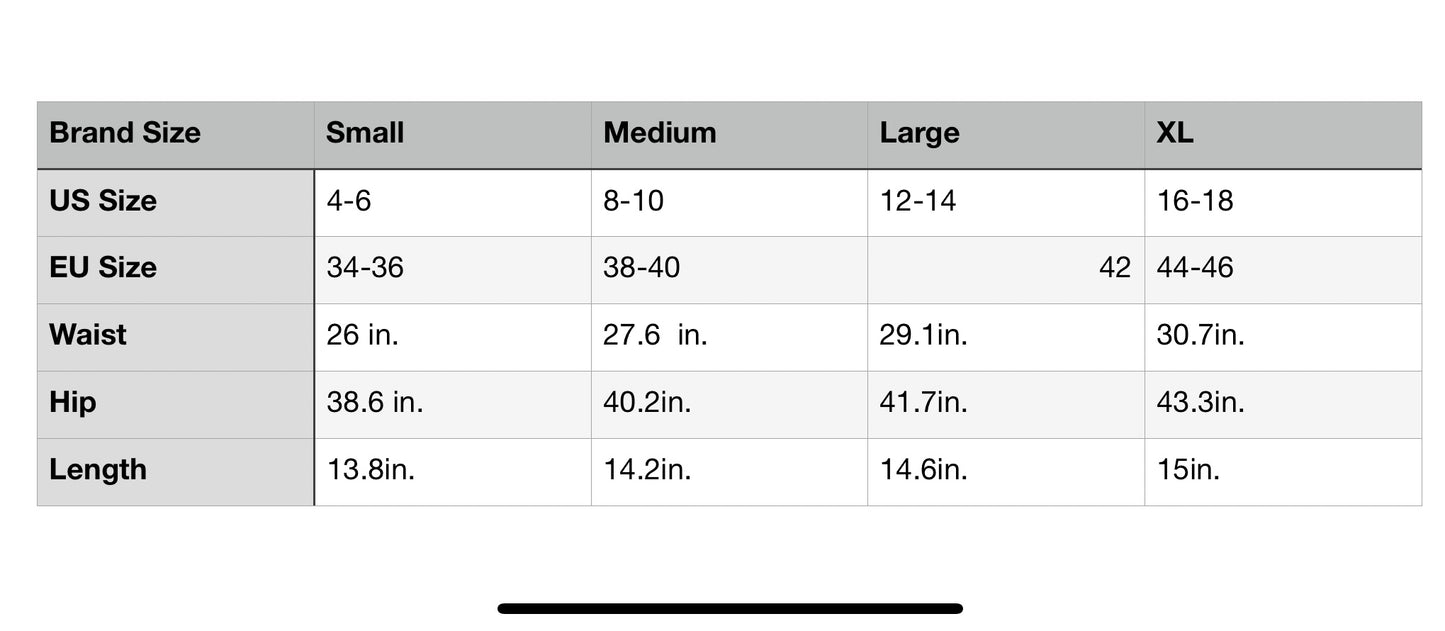Click the 43.3in. hip cell
1445x631 pixels.
tap(1283, 404)
